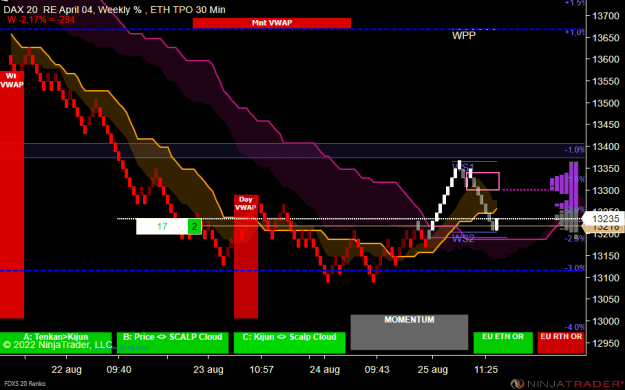Viewport: 625px width, 390px height.
Task: Select the B: Price <> SCALP Cloud box
Action: [173, 343]
